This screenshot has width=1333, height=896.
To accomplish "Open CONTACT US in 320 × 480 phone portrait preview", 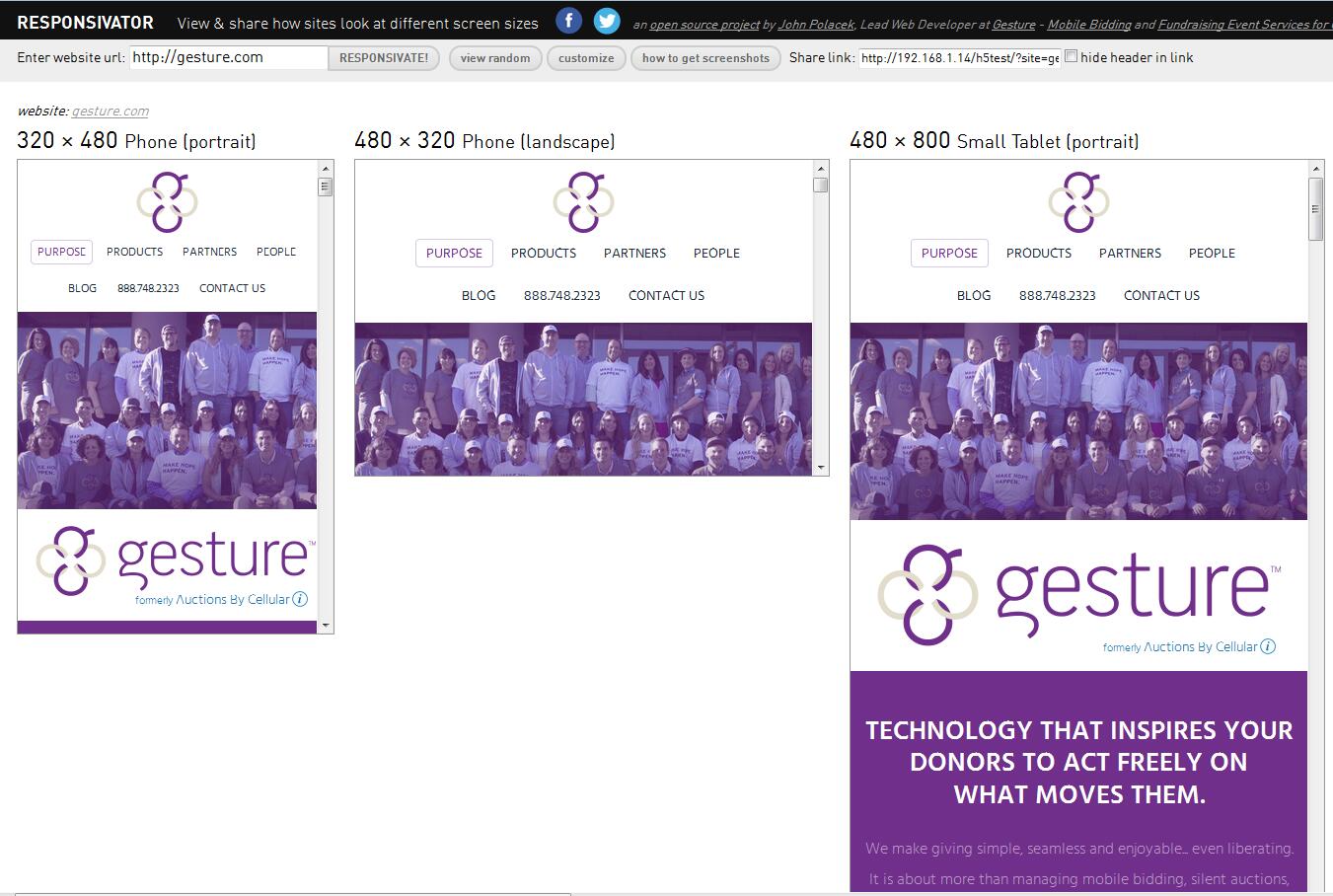I will click(x=232, y=288).
